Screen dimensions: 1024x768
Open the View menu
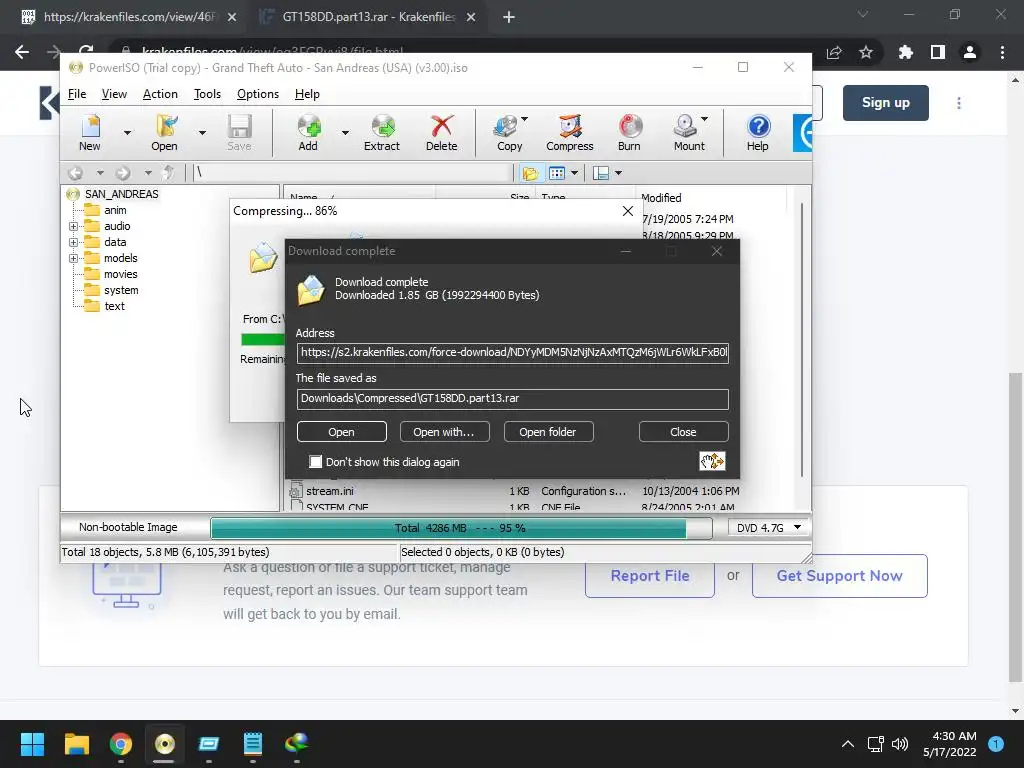[x=114, y=94]
